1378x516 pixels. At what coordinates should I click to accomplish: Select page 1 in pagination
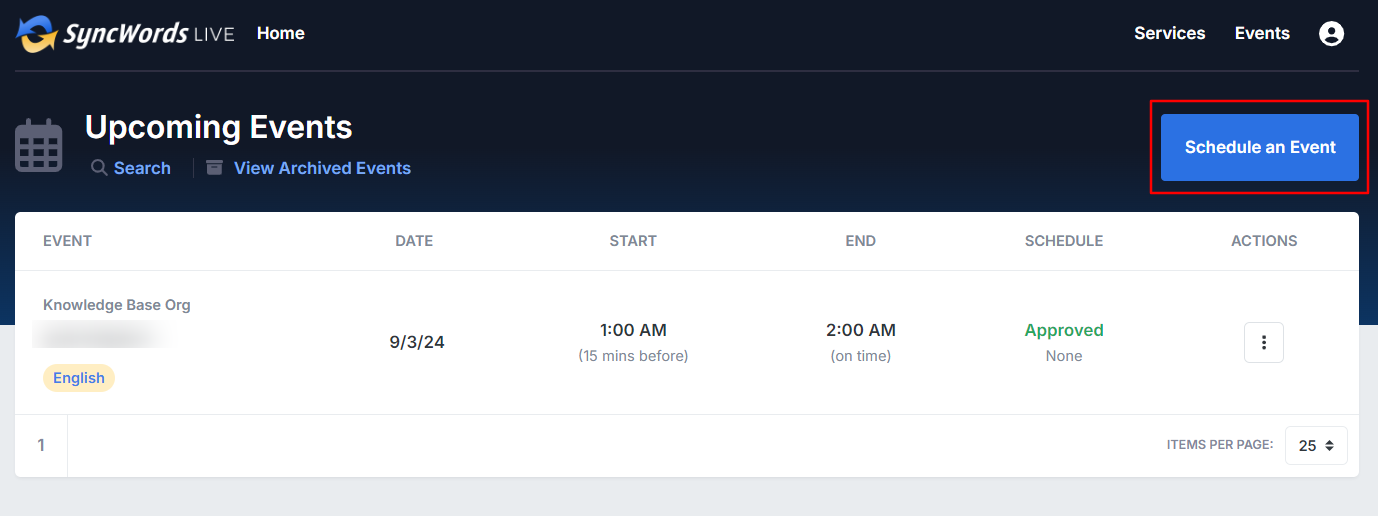(x=41, y=445)
